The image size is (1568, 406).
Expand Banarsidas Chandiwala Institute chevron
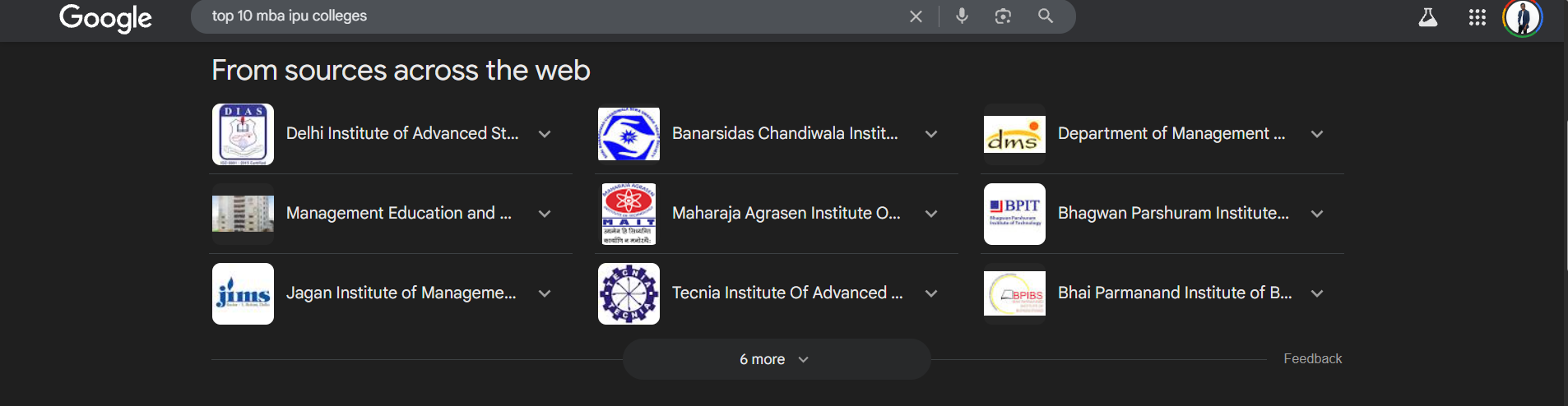(x=931, y=134)
